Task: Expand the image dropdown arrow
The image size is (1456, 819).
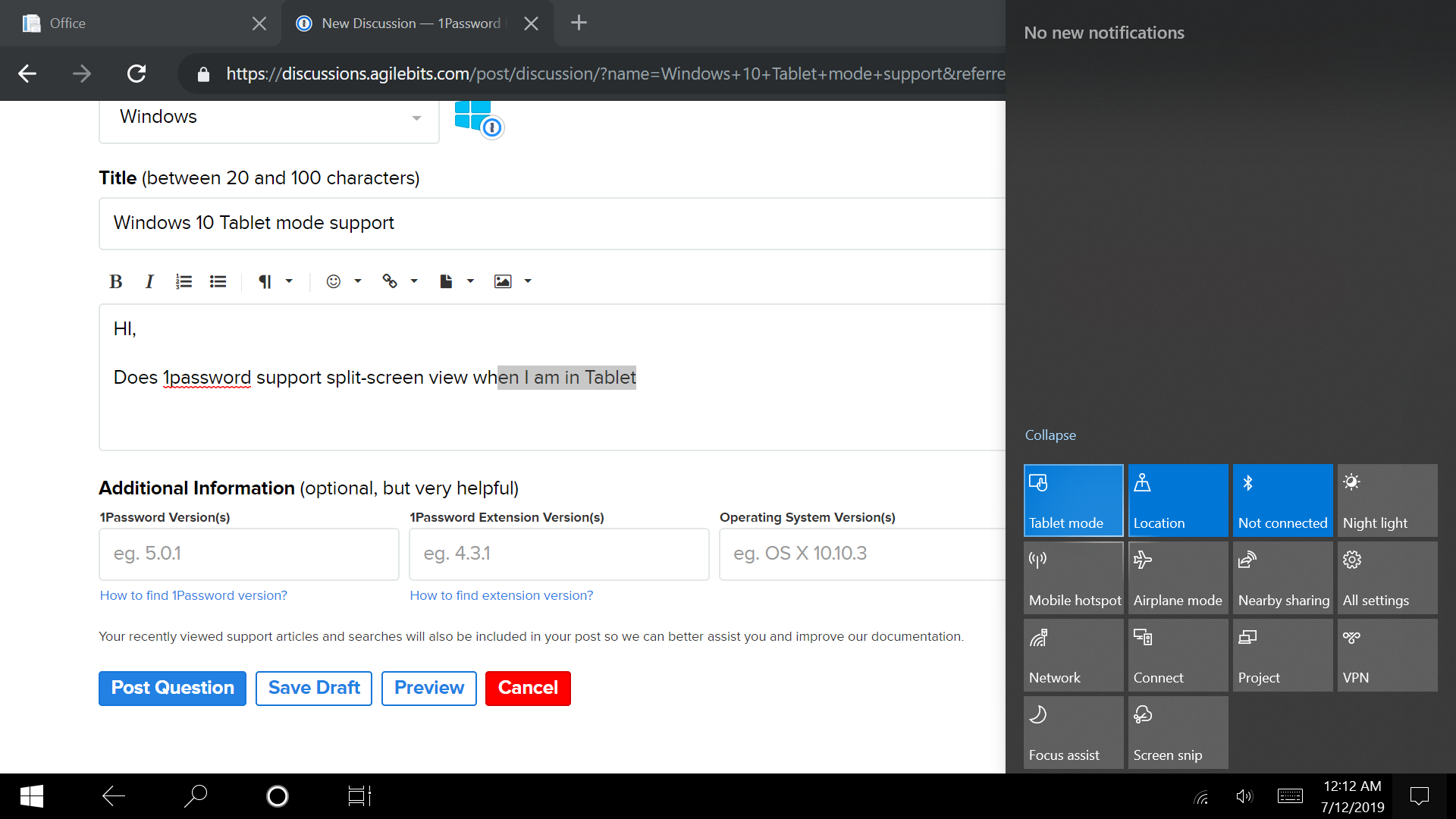Action: tap(528, 281)
